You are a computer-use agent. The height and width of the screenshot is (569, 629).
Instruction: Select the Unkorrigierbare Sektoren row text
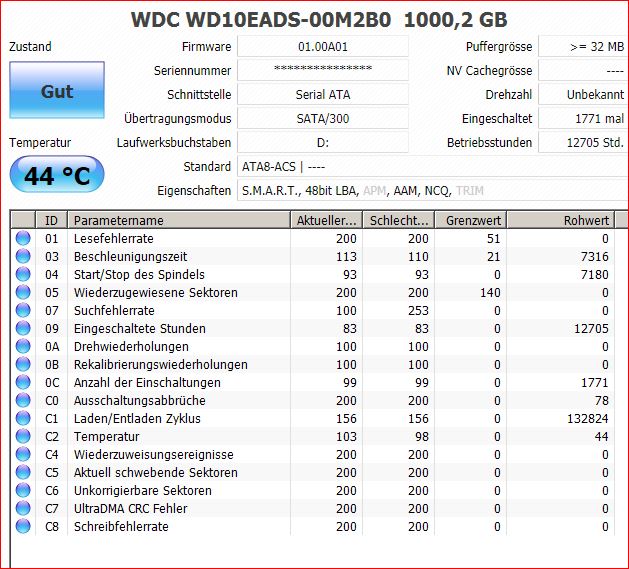pos(143,491)
